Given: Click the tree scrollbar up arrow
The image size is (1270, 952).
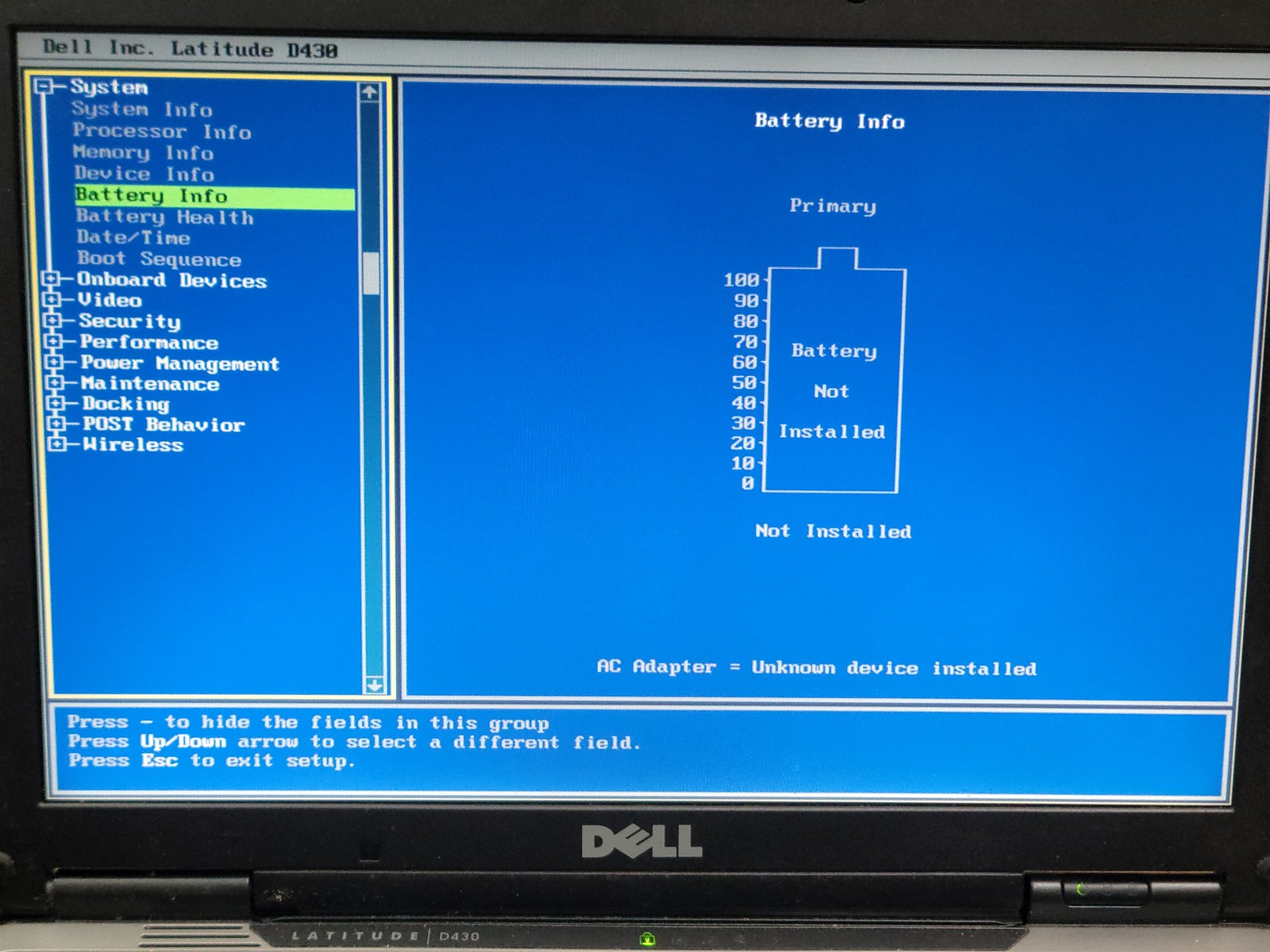Looking at the screenshot, I should (x=369, y=92).
